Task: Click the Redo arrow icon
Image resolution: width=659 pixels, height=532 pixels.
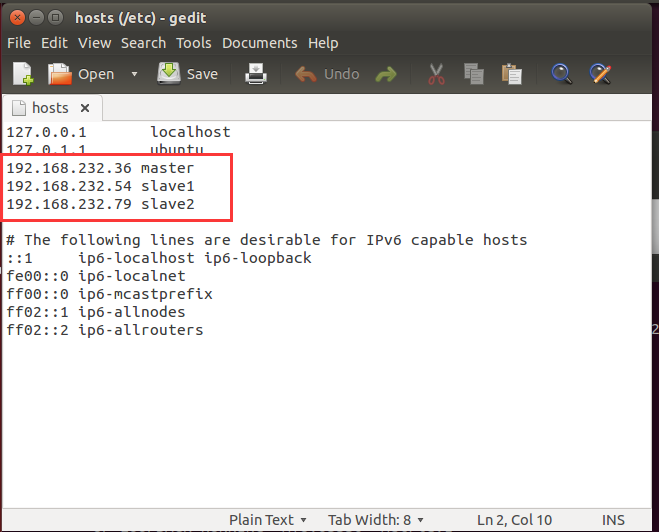Action: (385, 74)
